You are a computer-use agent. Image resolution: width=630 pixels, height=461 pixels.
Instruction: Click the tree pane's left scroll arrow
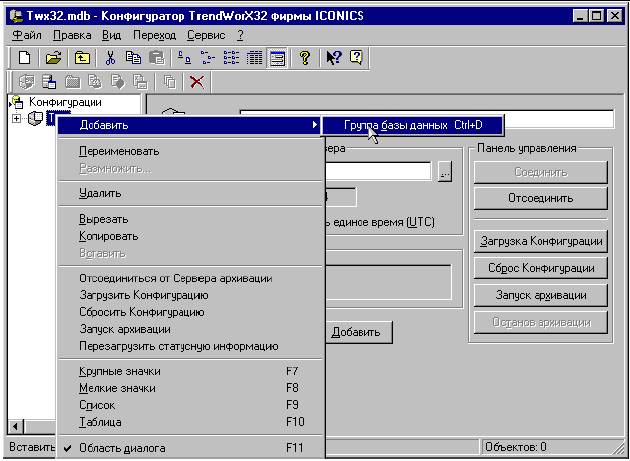[16, 426]
